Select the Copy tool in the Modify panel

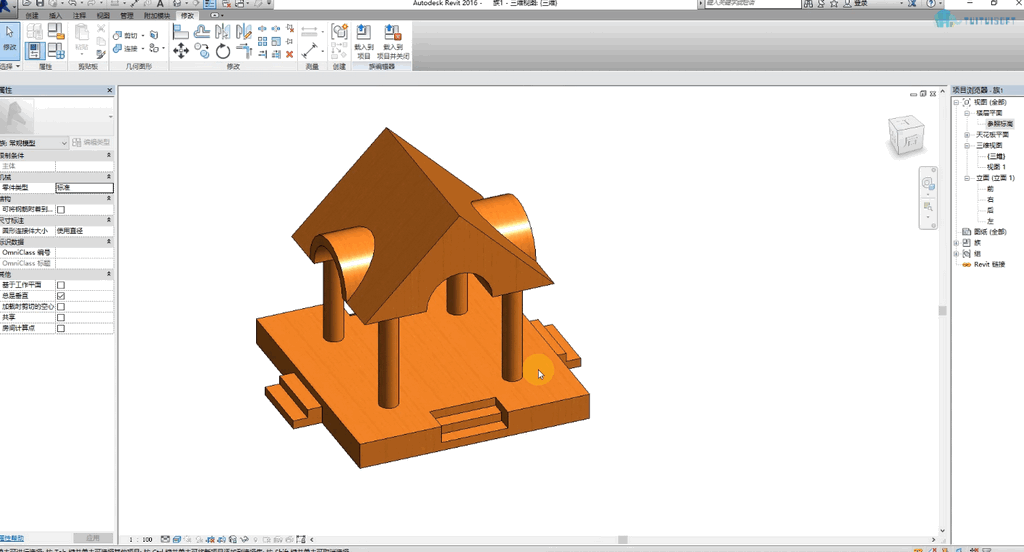pos(202,50)
